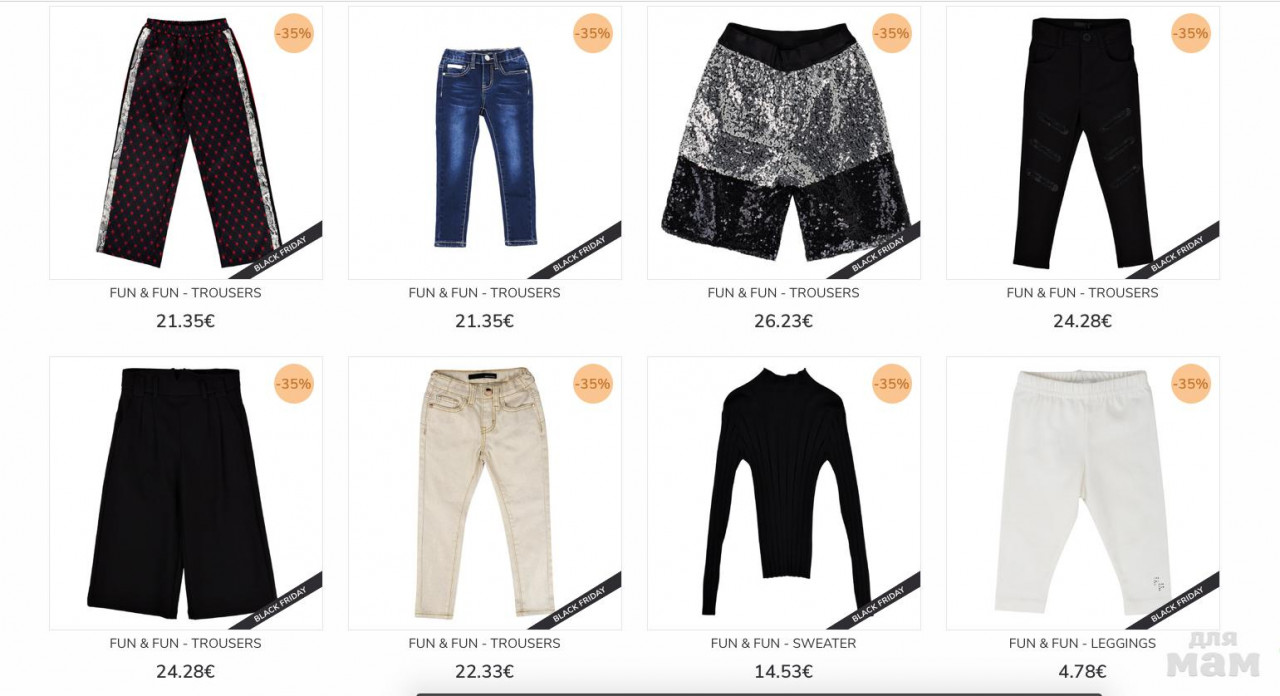Screen dimensions: 1280x696
Task: Click -35% badge on the white leggings
Action: coord(1191,384)
